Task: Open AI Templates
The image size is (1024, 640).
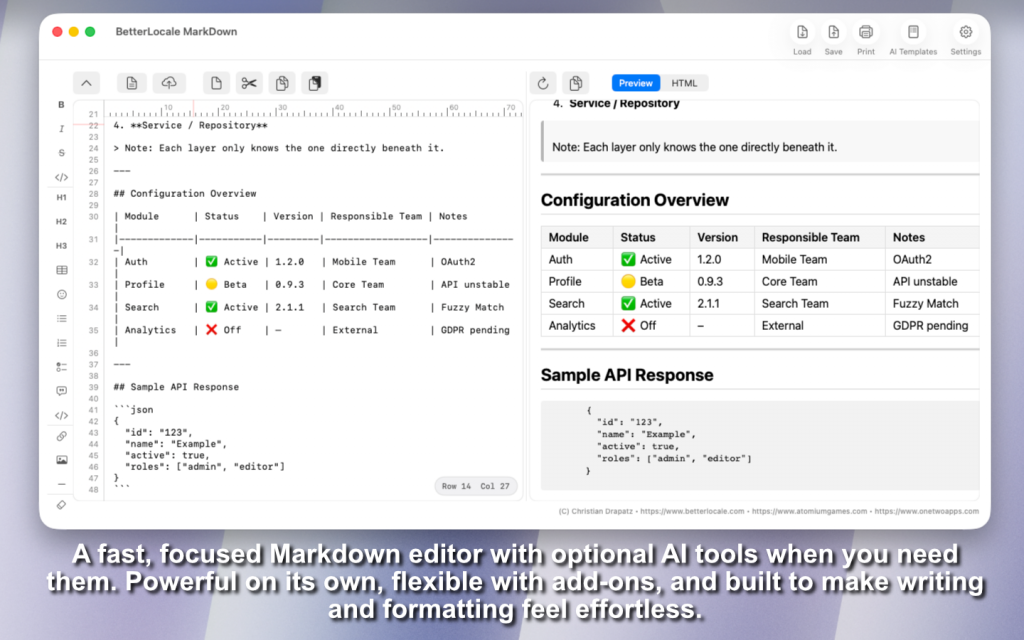Action: 913,39
